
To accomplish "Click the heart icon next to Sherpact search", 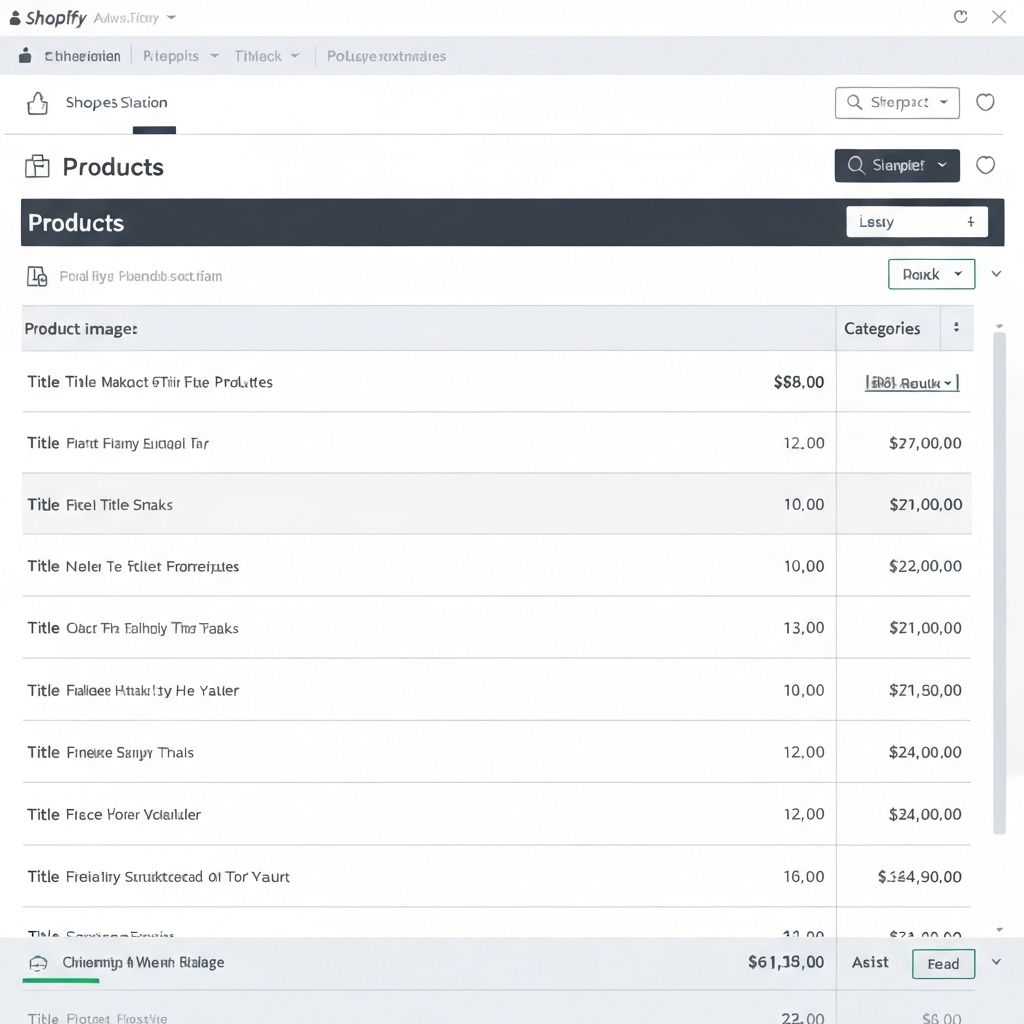I will coord(985,102).
